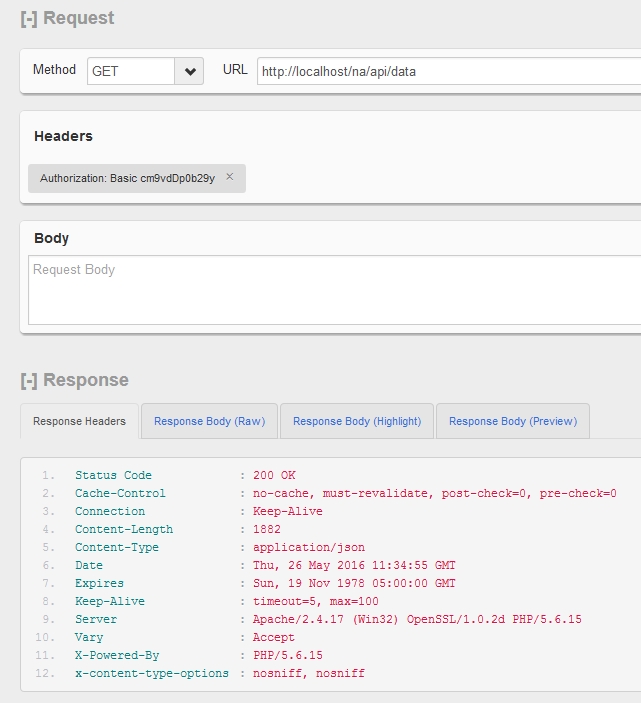
Task: Click the no-cache, must-revalidate value
Action: 434,493
